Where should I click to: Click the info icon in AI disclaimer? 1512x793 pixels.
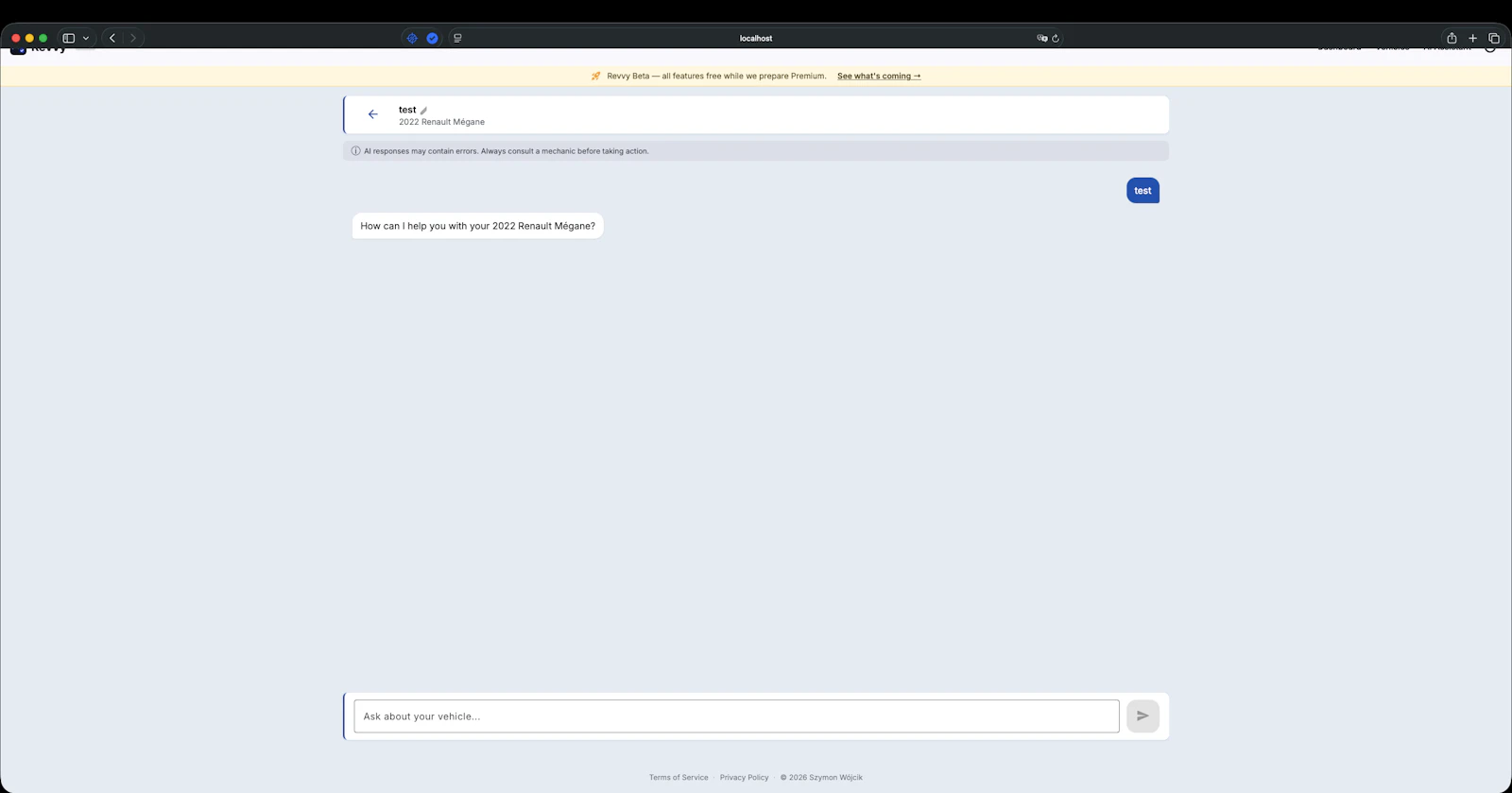(x=355, y=151)
